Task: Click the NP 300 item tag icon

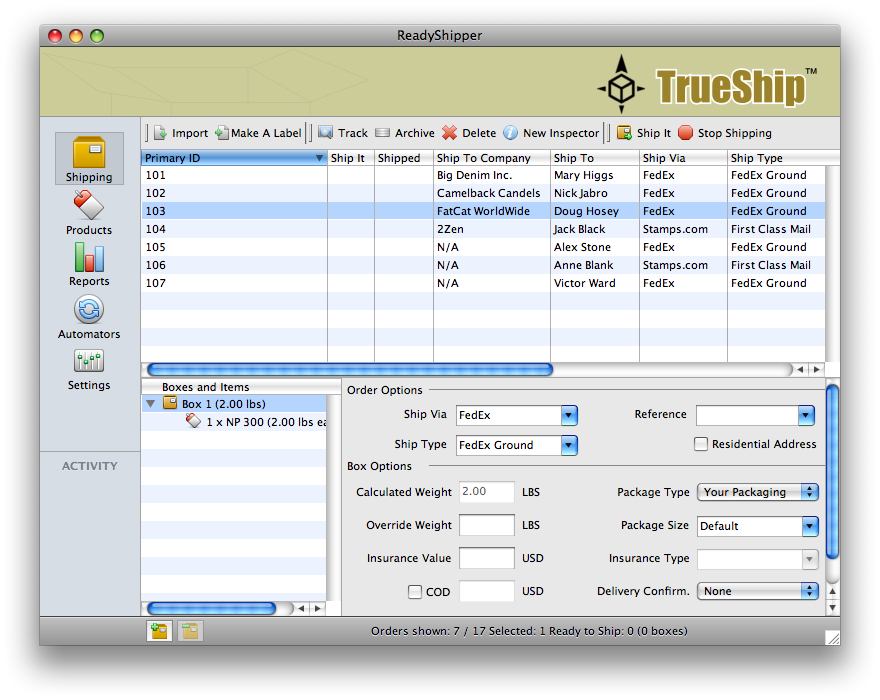Action: [193, 421]
